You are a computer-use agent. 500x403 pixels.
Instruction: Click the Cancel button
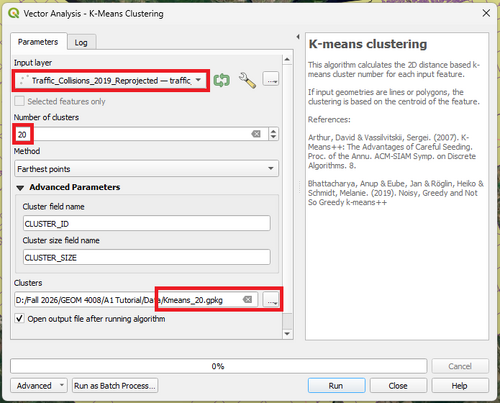click(460, 366)
